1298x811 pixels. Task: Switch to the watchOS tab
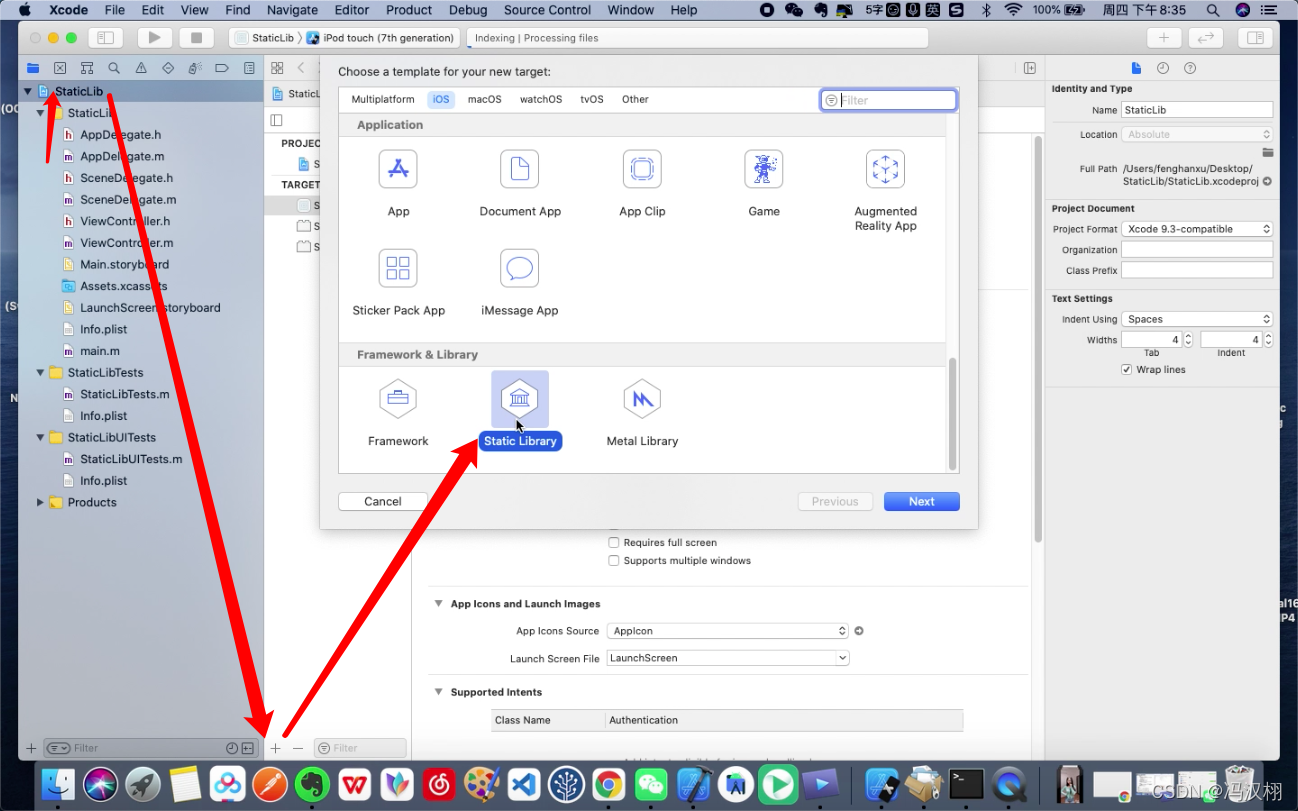click(541, 99)
